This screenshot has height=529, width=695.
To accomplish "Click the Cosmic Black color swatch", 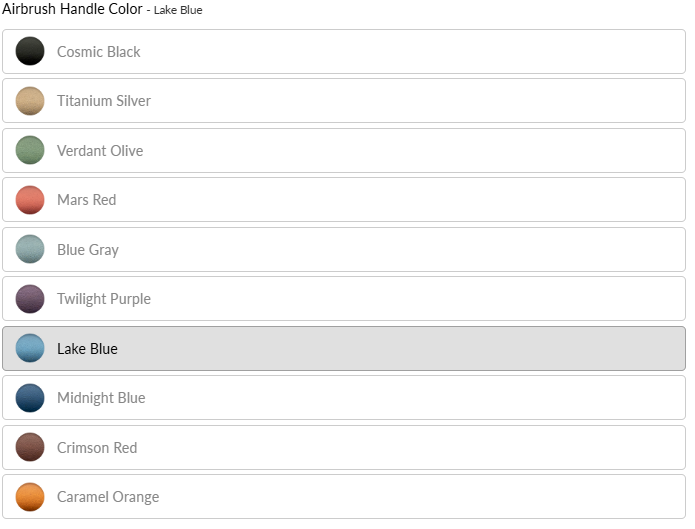I will pos(30,51).
